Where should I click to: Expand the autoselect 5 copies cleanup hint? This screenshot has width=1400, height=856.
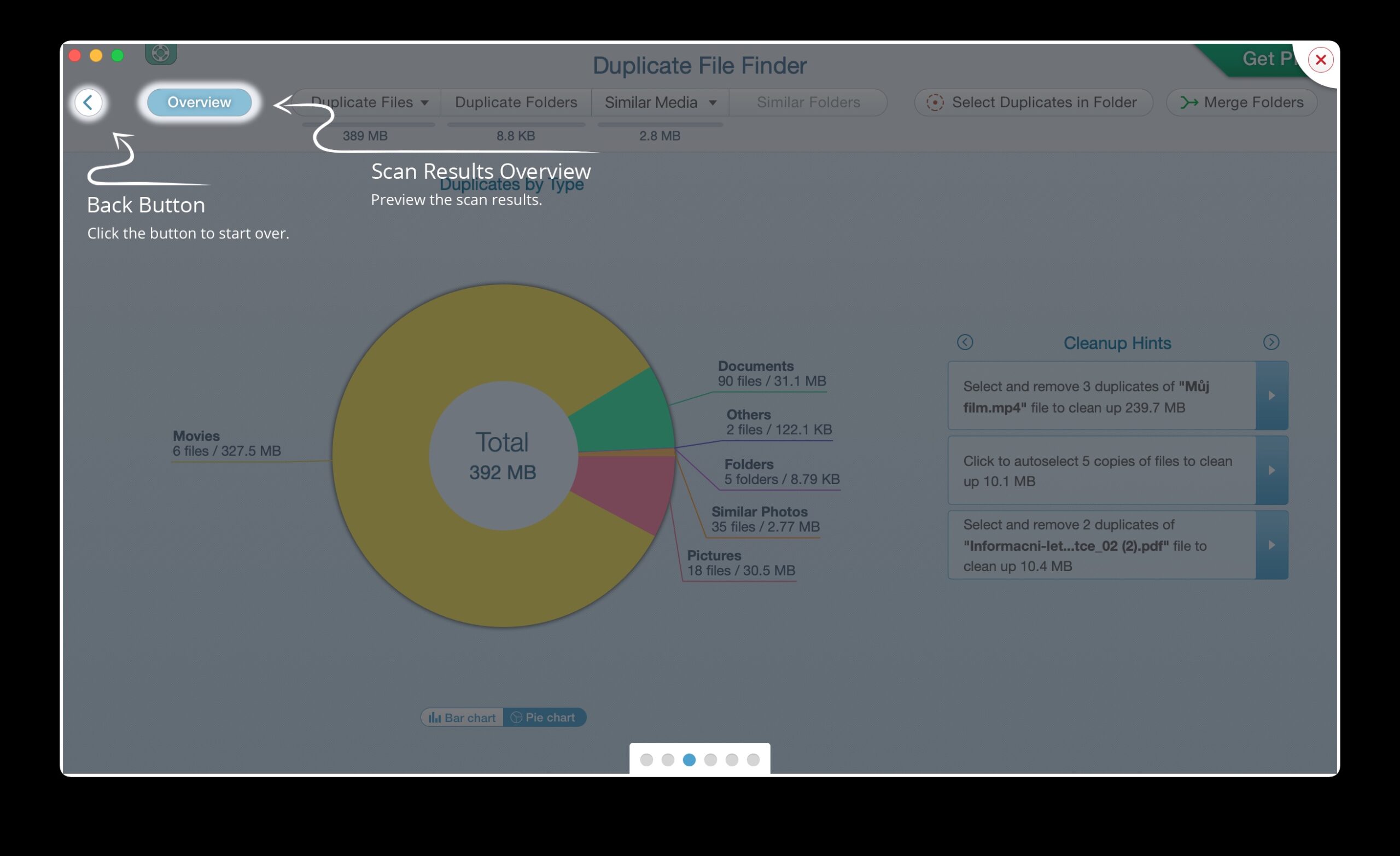pyautogui.click(x=1272, y=470)
